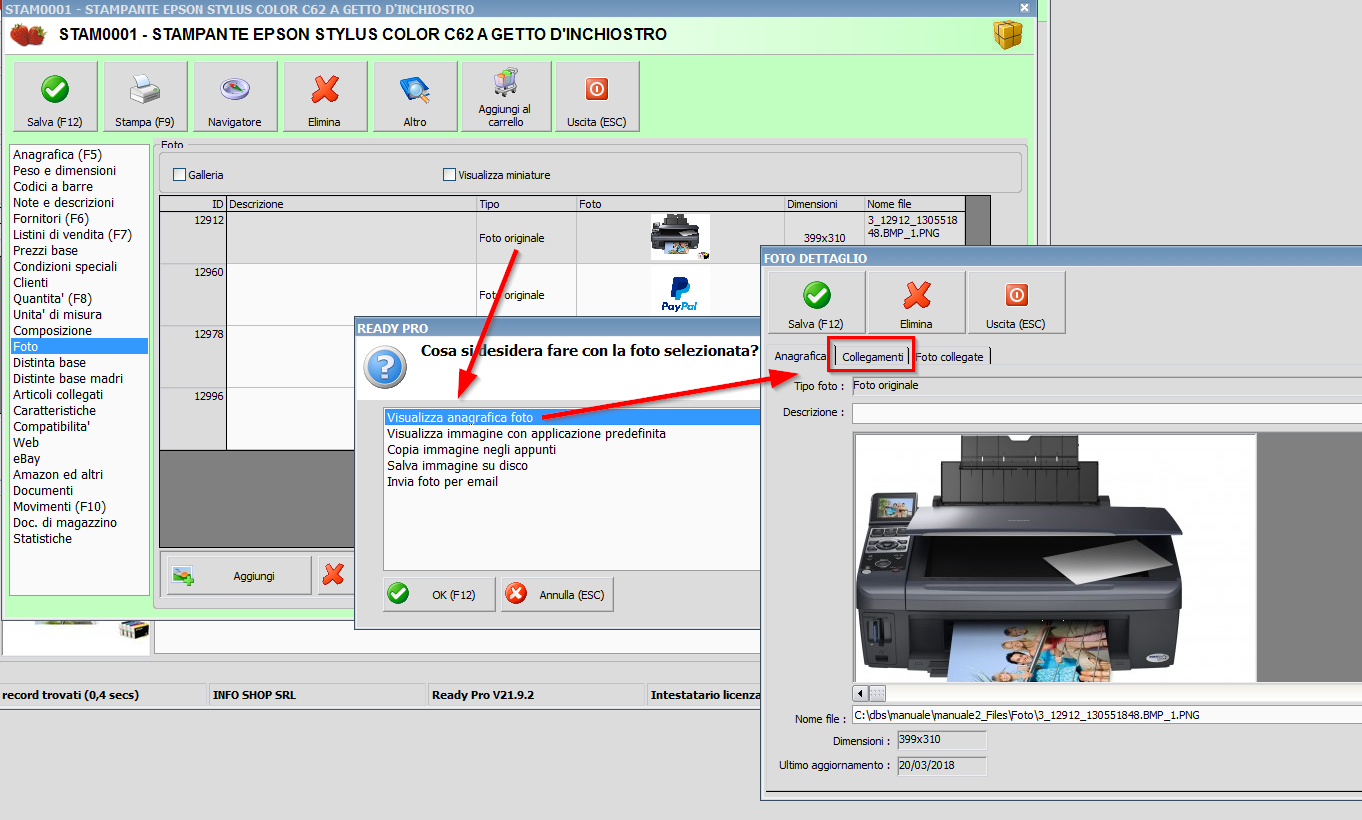Screen dimensions: 1362x820
Task: Click the Descrizione field in Foto Dettaglio
Action: (x=1106, y=412)
